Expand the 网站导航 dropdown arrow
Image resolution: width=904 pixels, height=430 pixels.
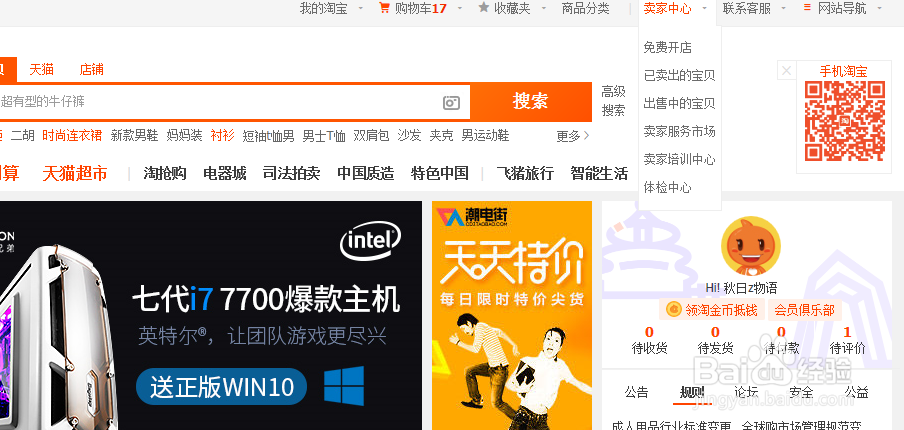coord(879,9)
